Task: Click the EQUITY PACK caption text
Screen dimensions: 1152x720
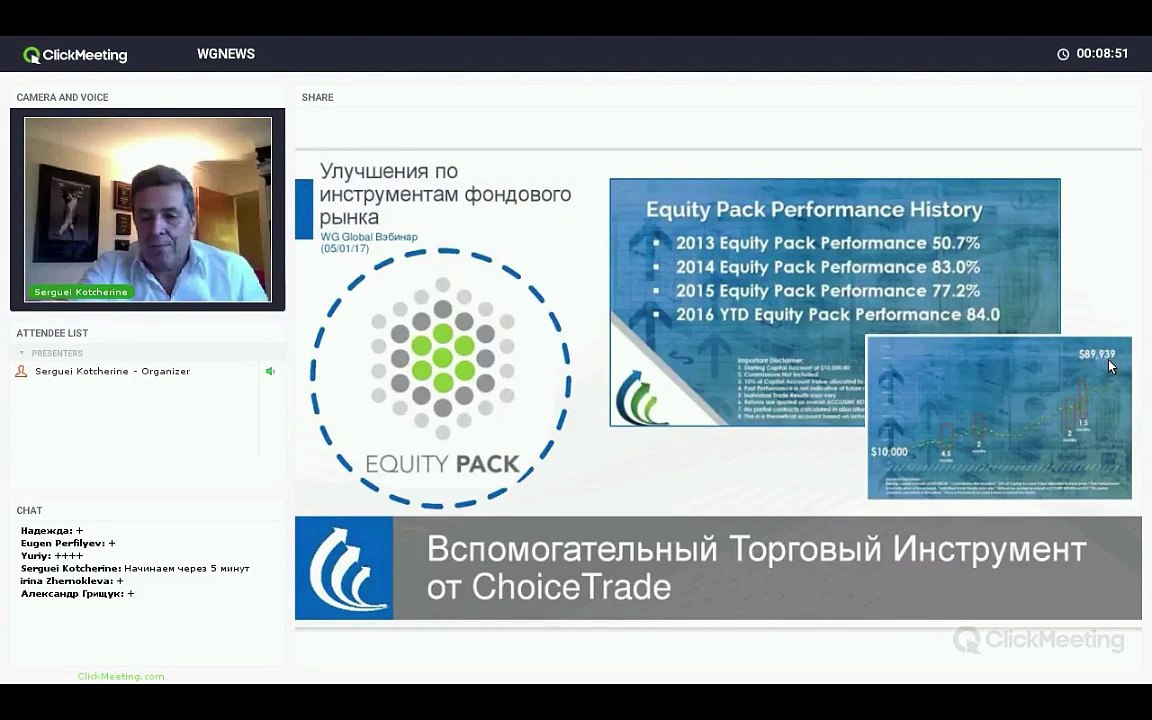Action: 442,464
